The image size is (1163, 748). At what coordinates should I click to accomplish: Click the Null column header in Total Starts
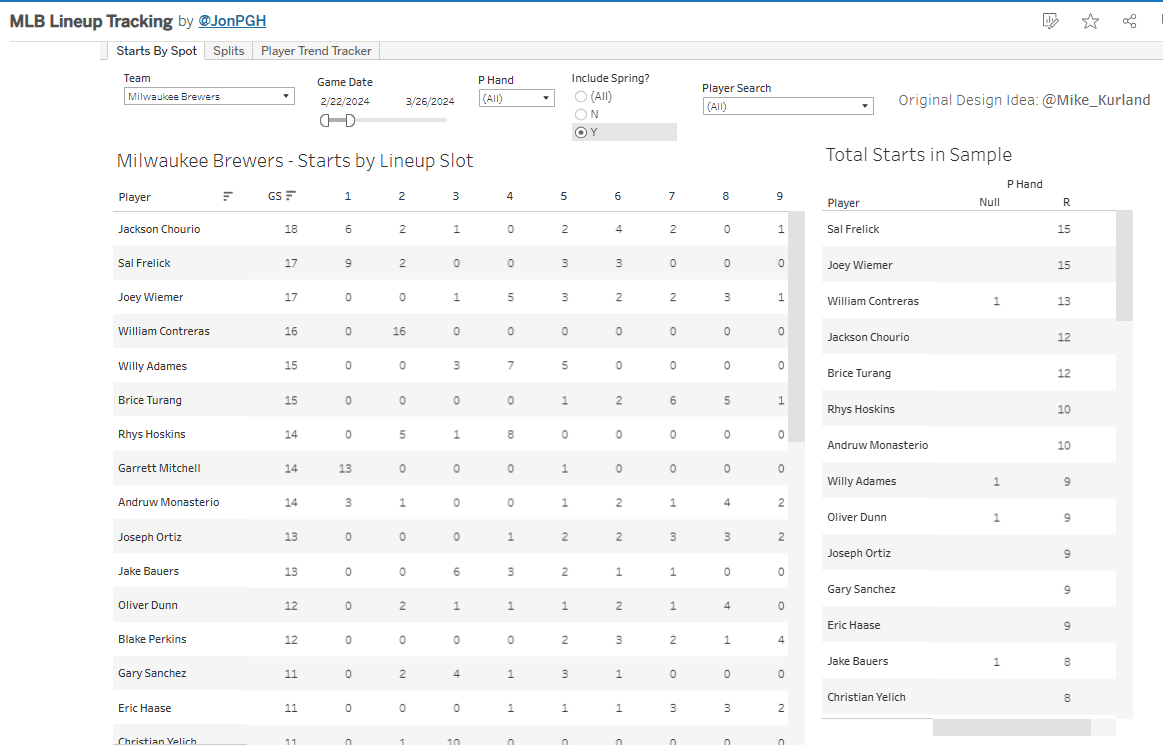coord(989,203)
